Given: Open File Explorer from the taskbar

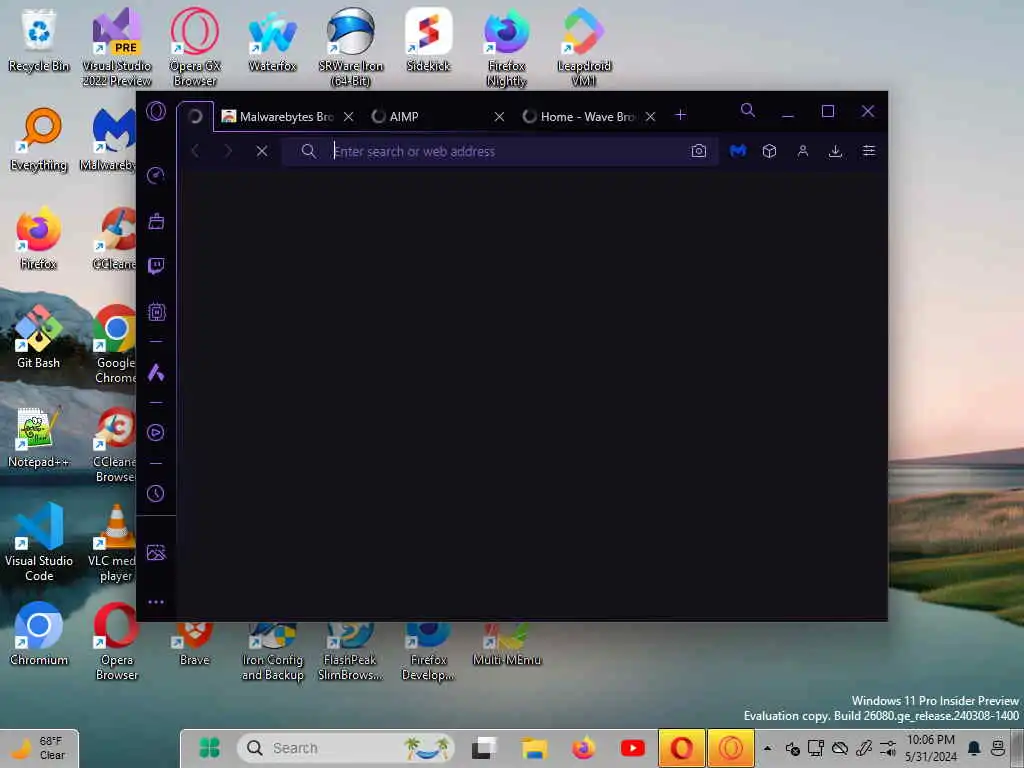Looking at the screenshot, I should coord(534,748).
